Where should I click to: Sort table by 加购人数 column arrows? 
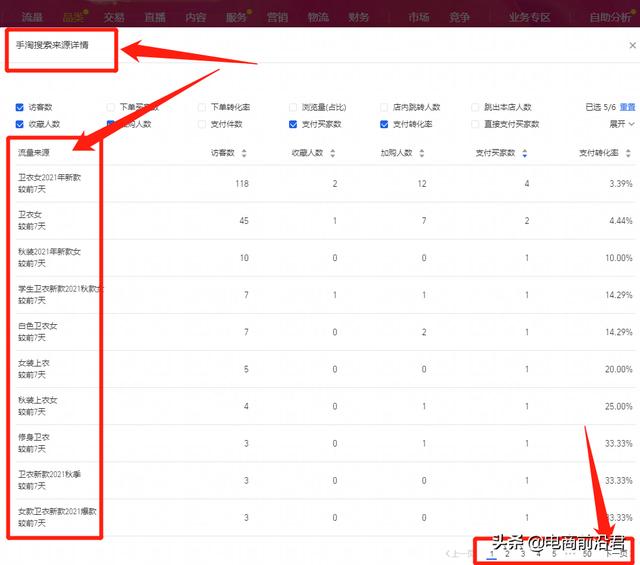coord(422,153)
